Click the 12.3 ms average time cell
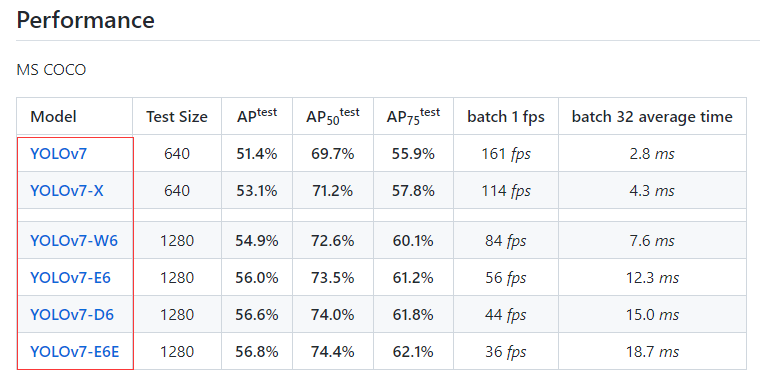Viewport: 760px width, 381px height. [x=652, y=277]
